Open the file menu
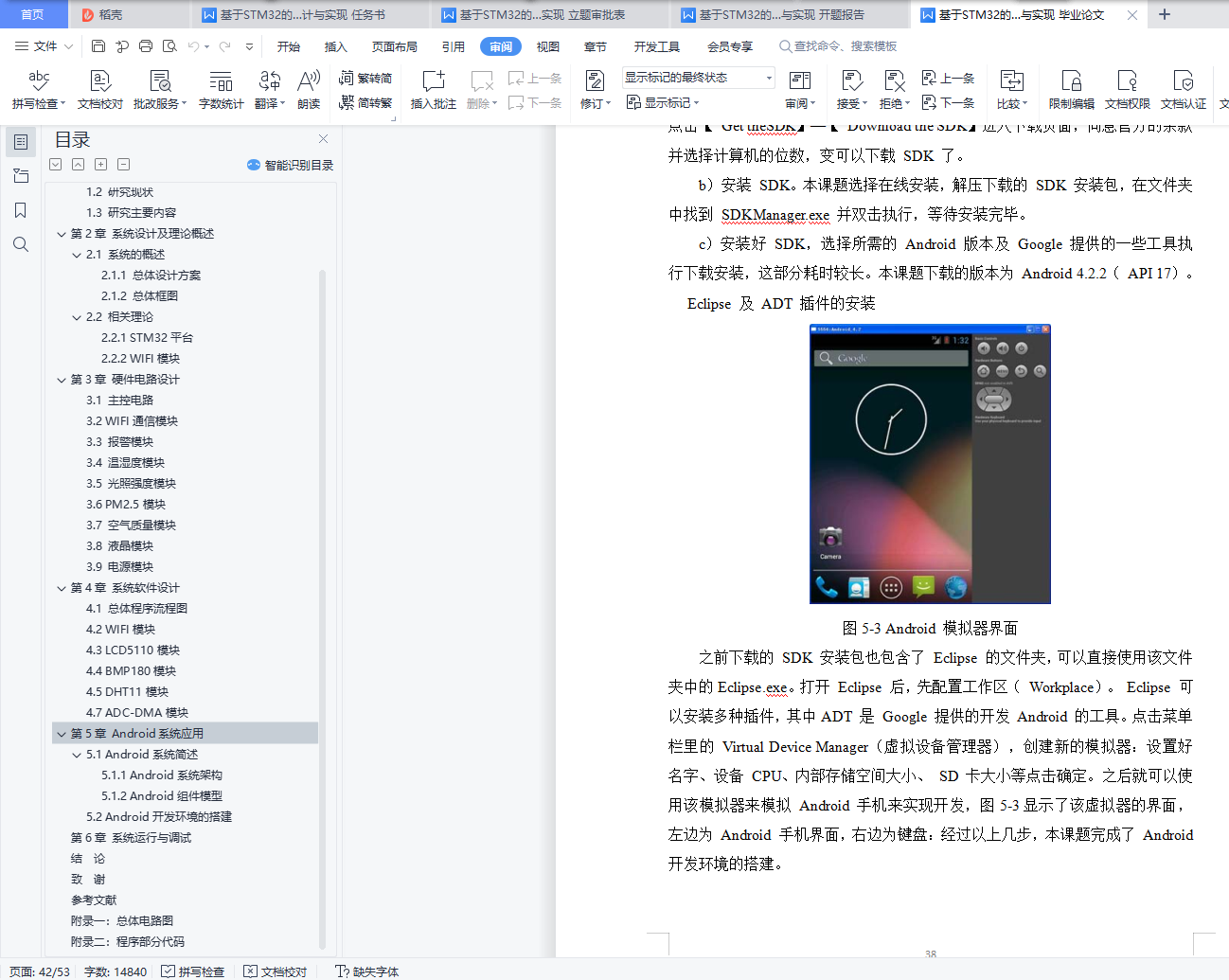Viewport: 1229px width, 980px height. pyautogui.click(x=45, y=45)
